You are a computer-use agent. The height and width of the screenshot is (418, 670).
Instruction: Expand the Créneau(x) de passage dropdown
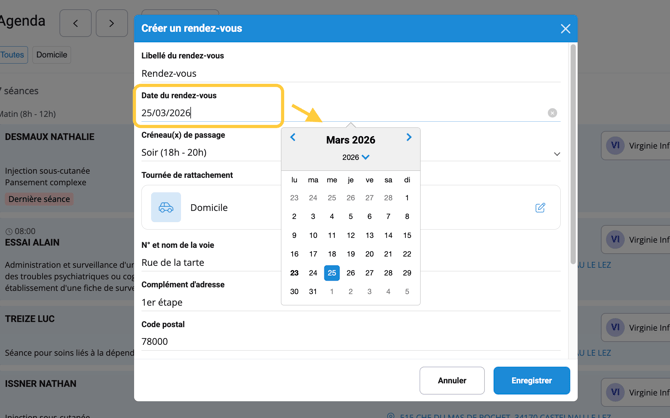click(556, 154)
